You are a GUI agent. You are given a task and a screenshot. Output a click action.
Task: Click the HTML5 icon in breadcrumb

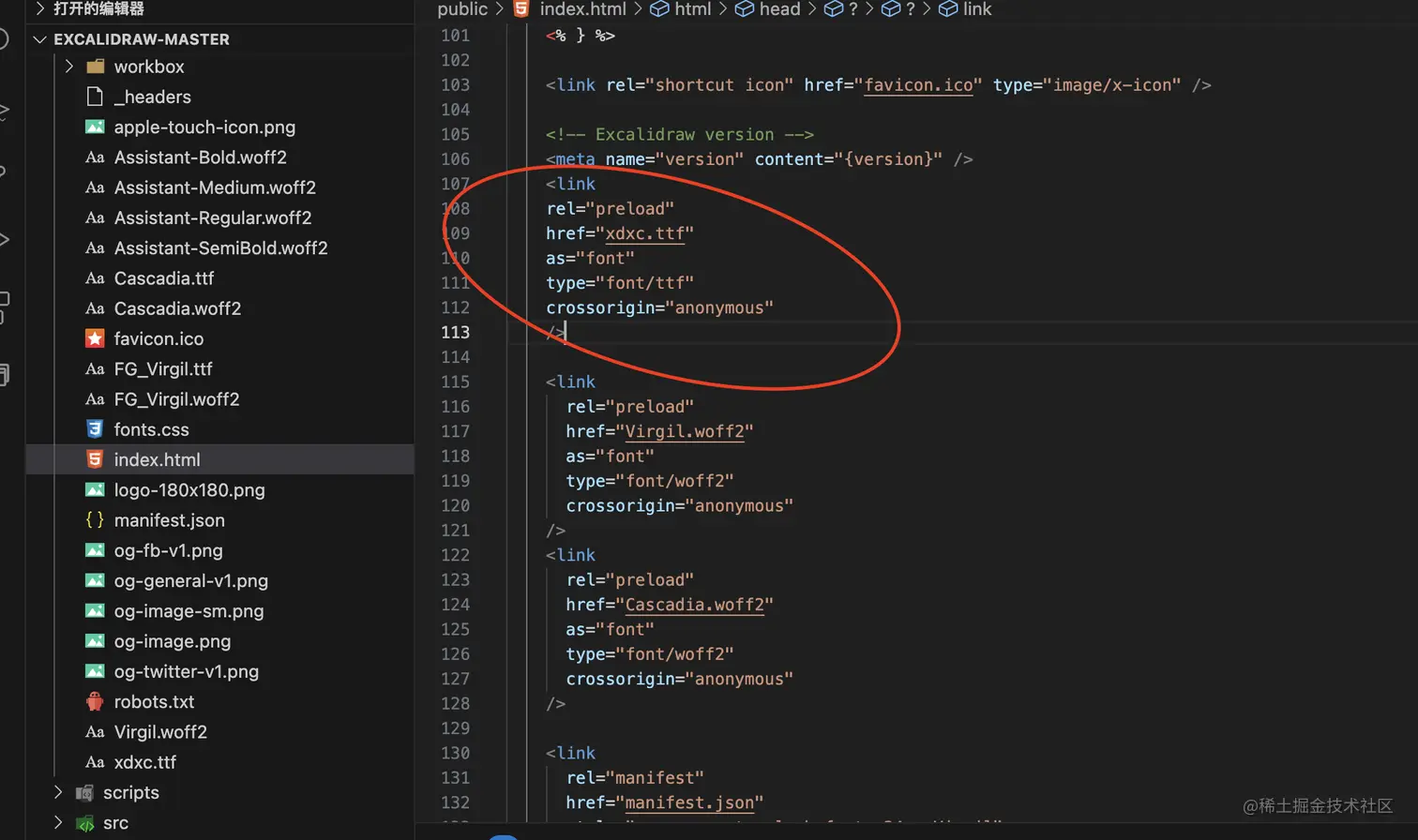521,8
